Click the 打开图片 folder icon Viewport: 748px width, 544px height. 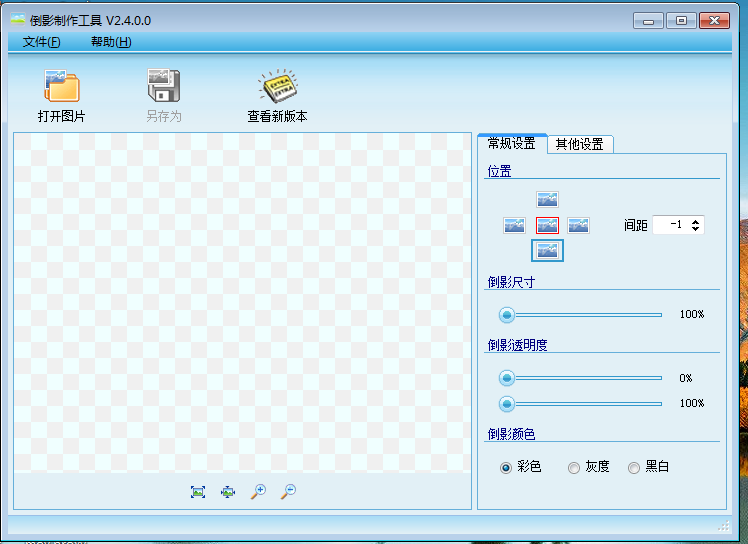(x=61, y=87)
